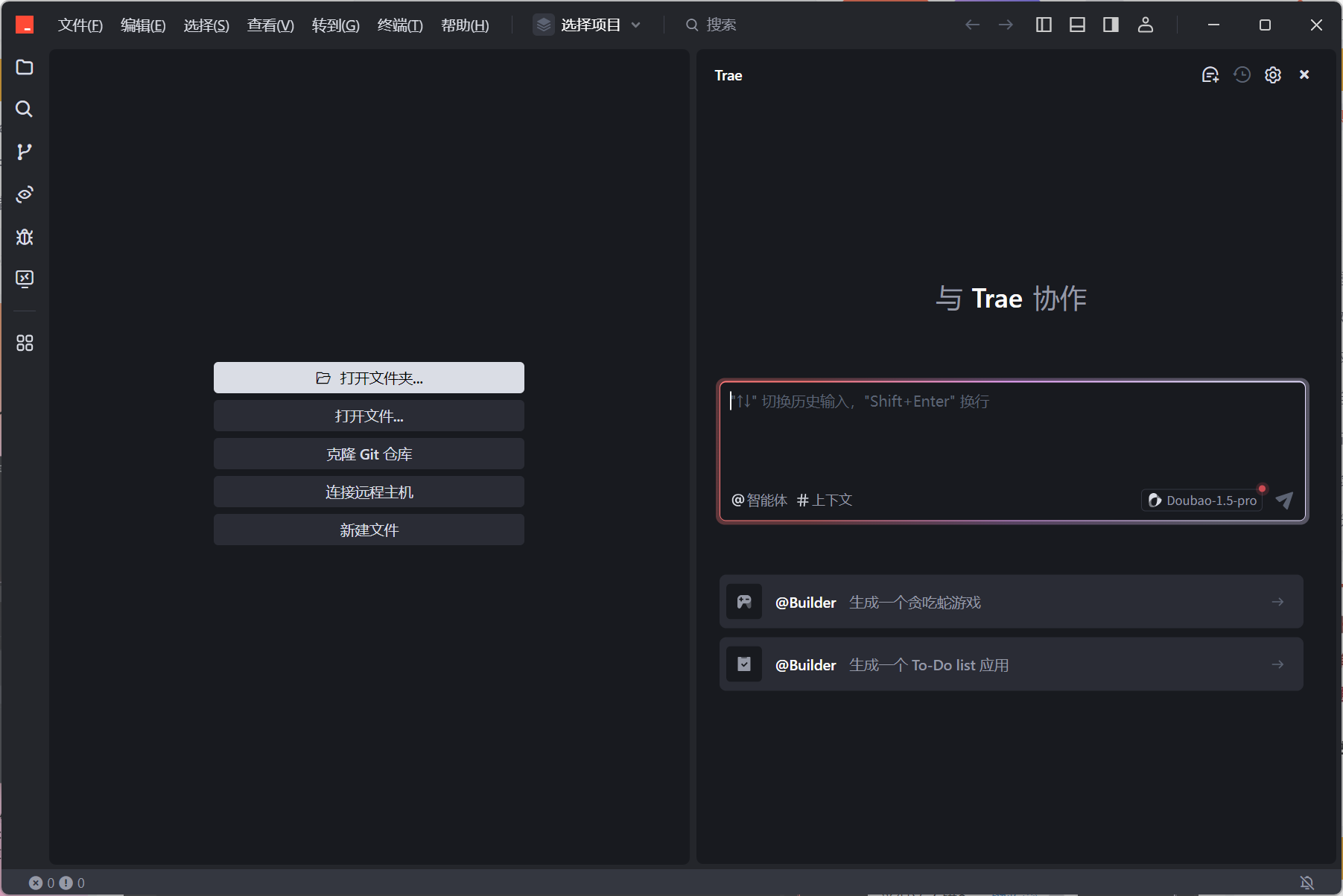Open chat history clock icon
Viewport: 1343px width, 896px height.
[x=1242, y=75]
